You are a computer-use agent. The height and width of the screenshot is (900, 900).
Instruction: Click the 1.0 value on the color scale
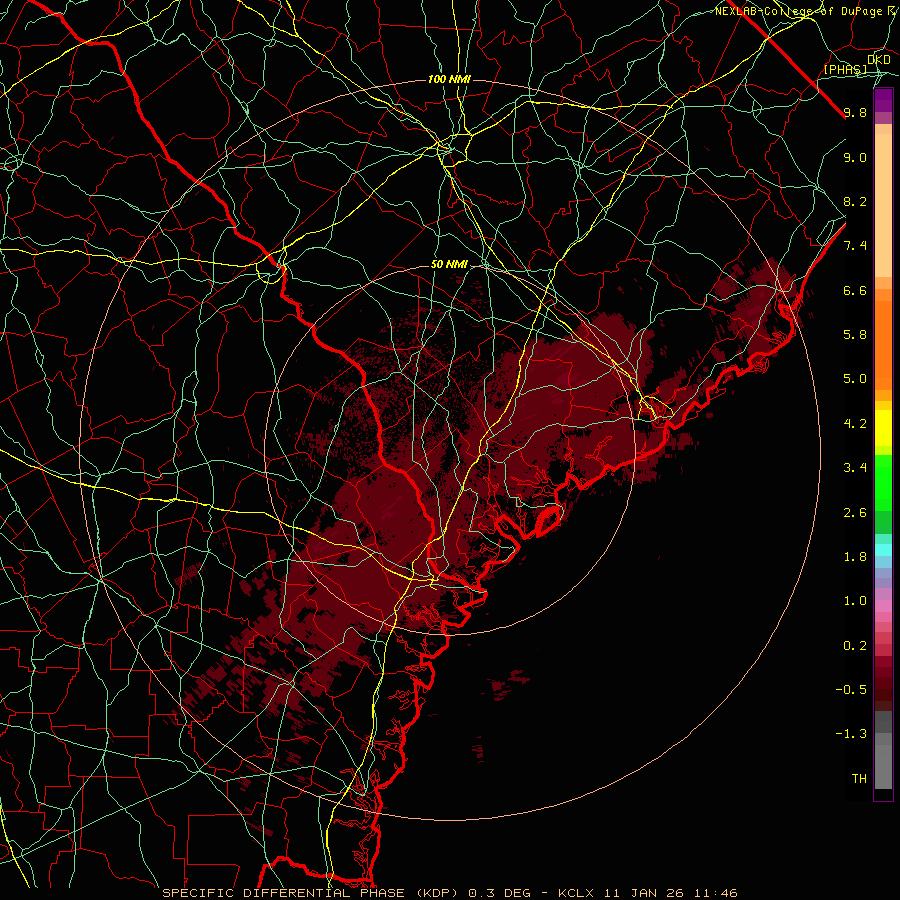(x=855, y=602)
